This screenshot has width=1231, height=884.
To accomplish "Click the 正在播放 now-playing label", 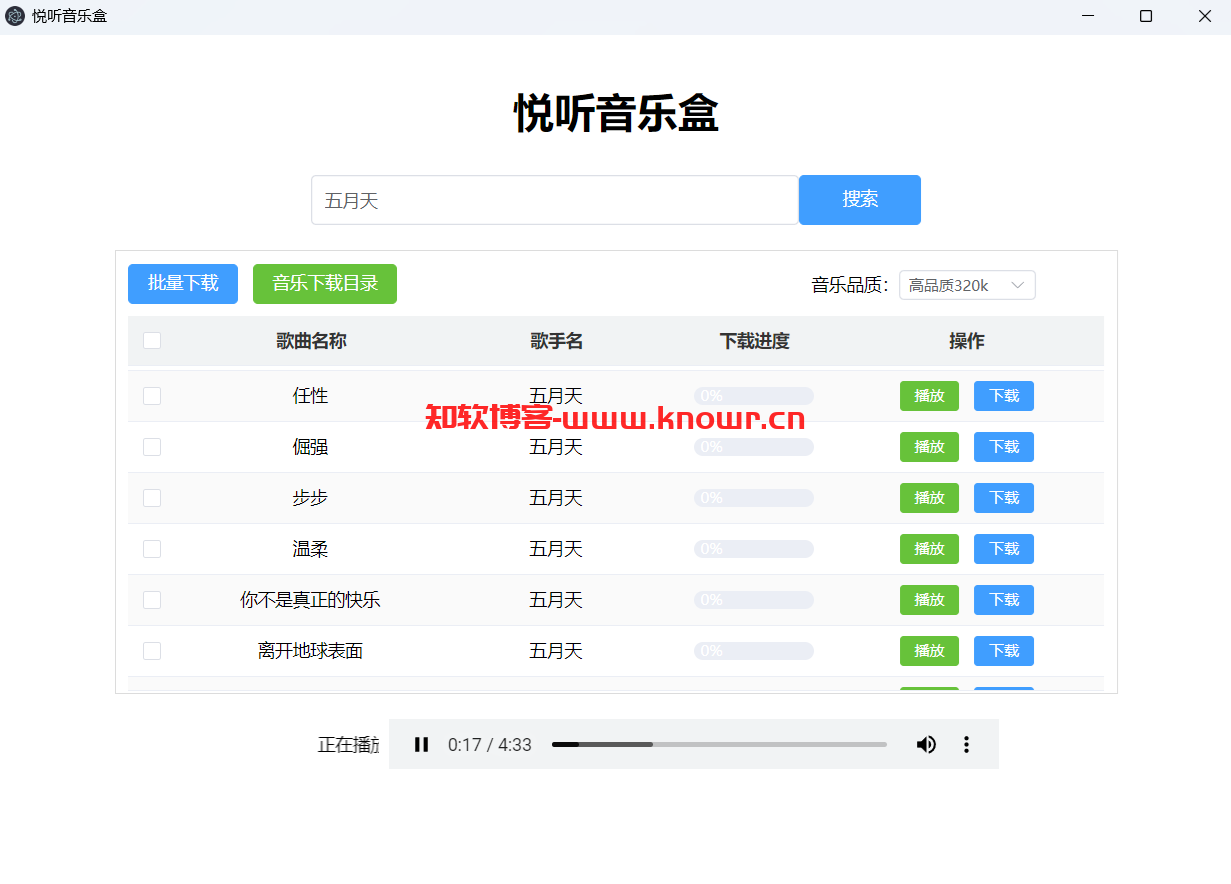I will pyautogui.click(x=349, y=745).
